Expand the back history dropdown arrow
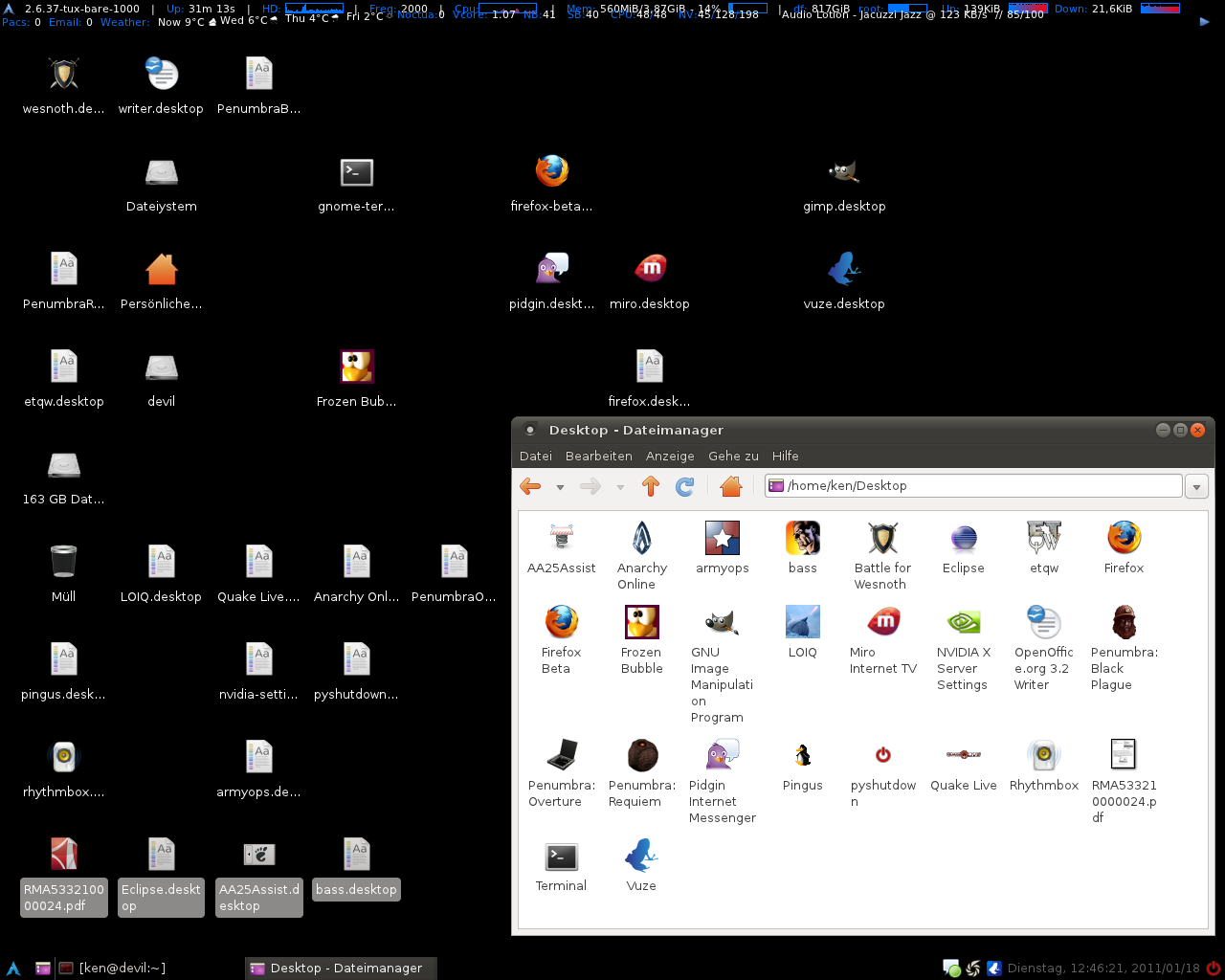1225x980 pixels. [560, 487]
